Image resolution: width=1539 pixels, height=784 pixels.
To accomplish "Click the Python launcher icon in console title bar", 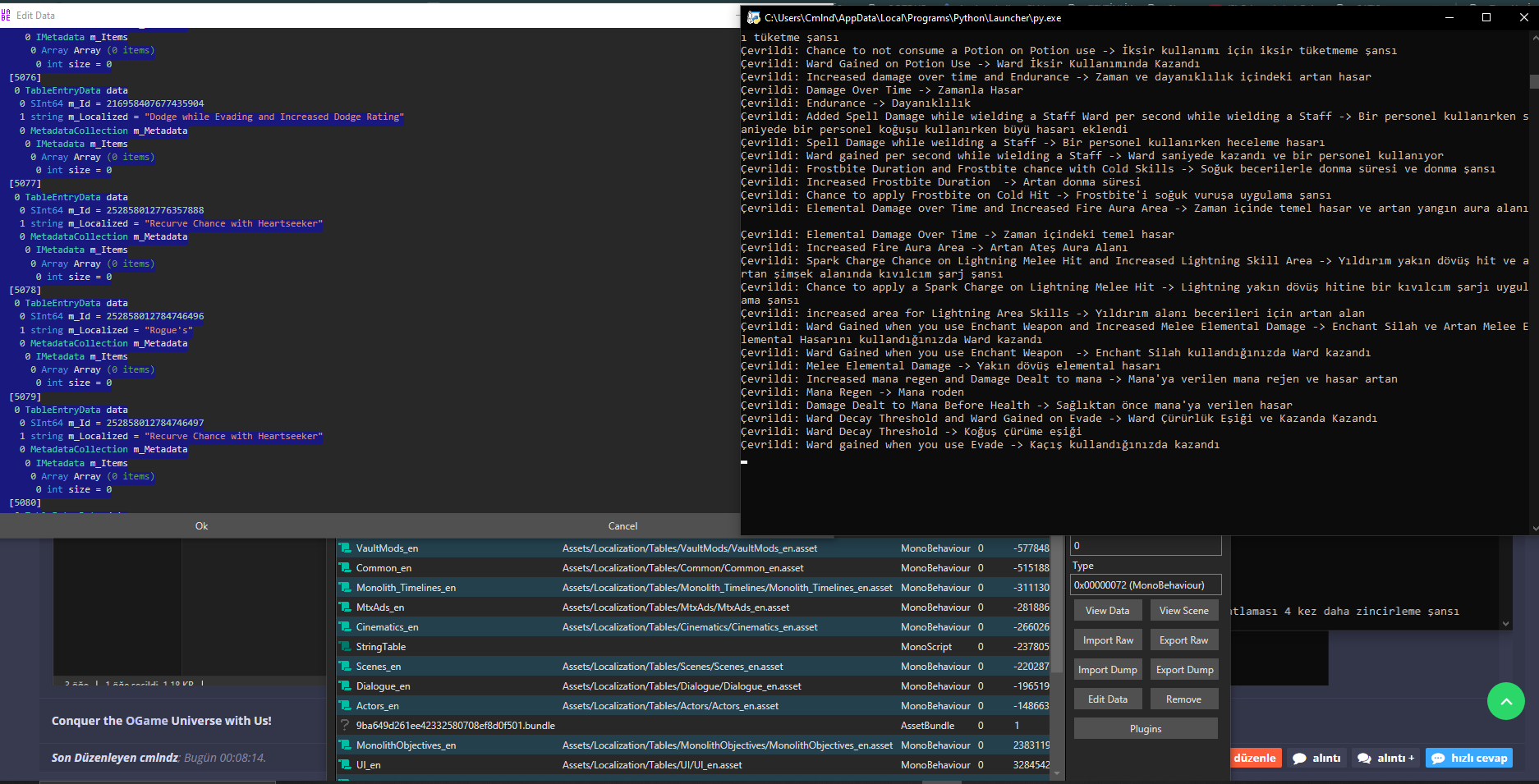I will coord(753,17).
